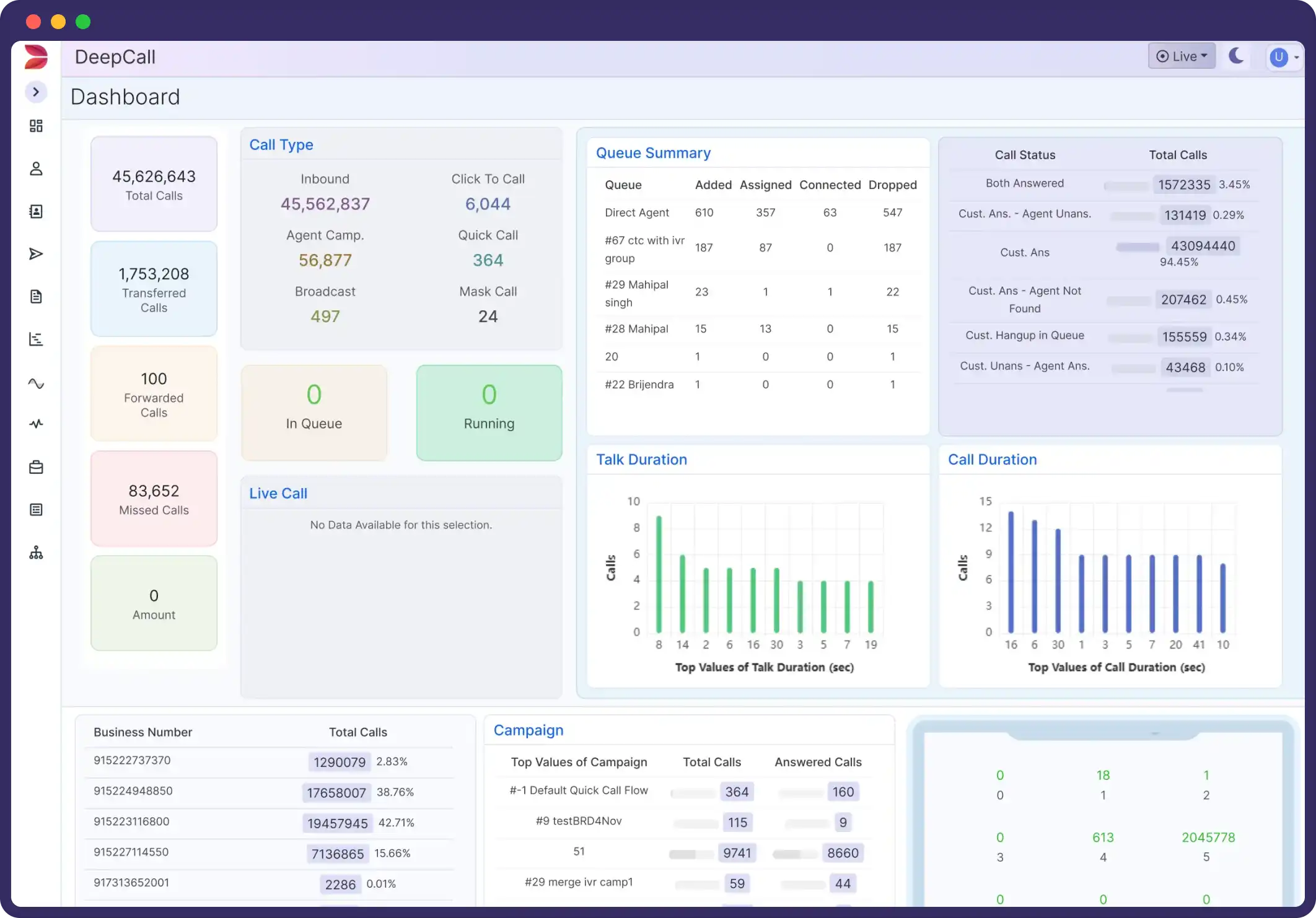This screenshot has width=1316, height=918.
Task: Click the heartbeat pulse activity icon
Action: [36, 424]
